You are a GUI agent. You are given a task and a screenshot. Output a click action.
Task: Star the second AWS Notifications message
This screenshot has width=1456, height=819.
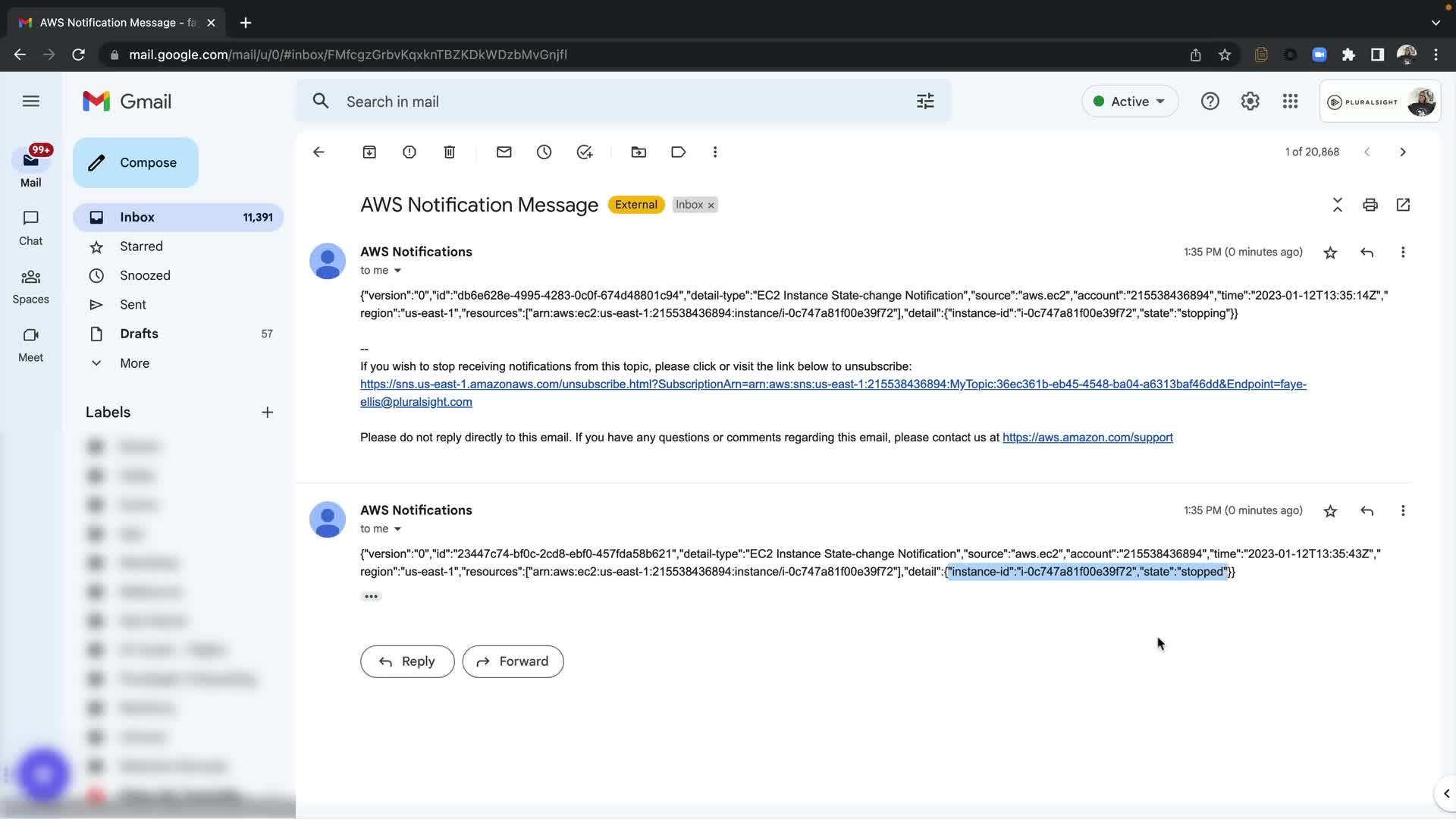click(x=1330, y=511)
